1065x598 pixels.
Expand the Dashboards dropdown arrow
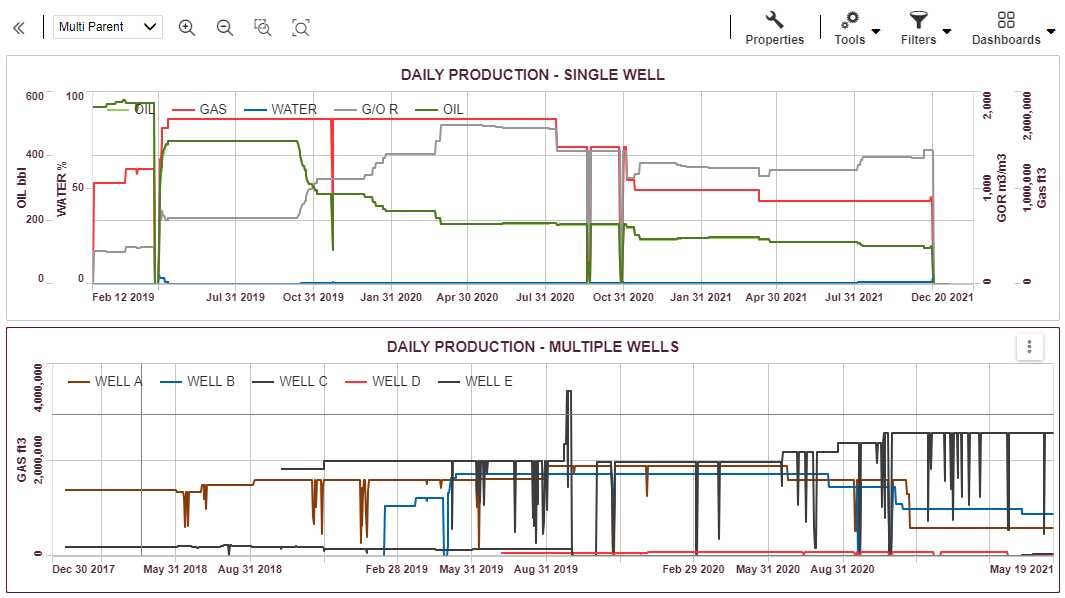(x=1051, y=31)
